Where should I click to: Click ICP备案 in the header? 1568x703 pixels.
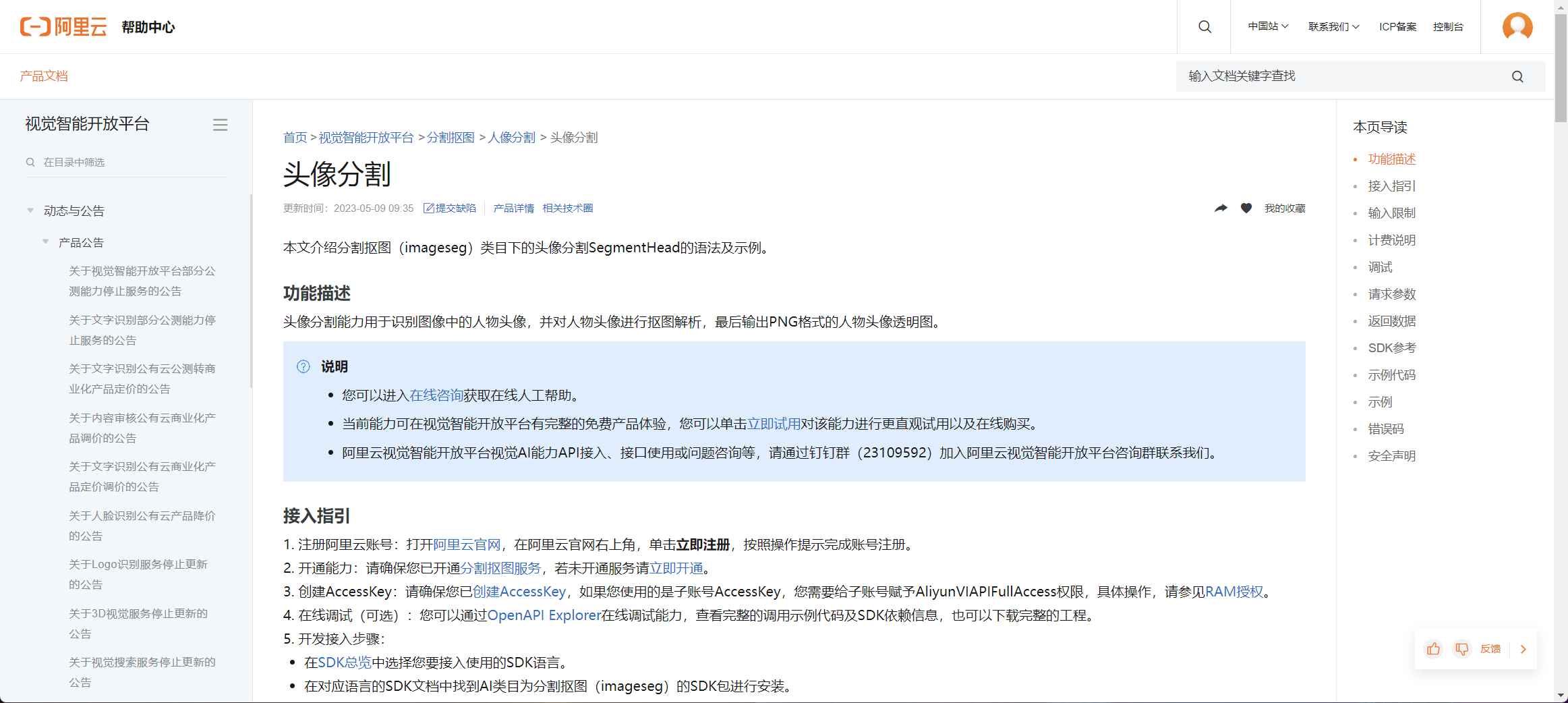[1397, 27]
